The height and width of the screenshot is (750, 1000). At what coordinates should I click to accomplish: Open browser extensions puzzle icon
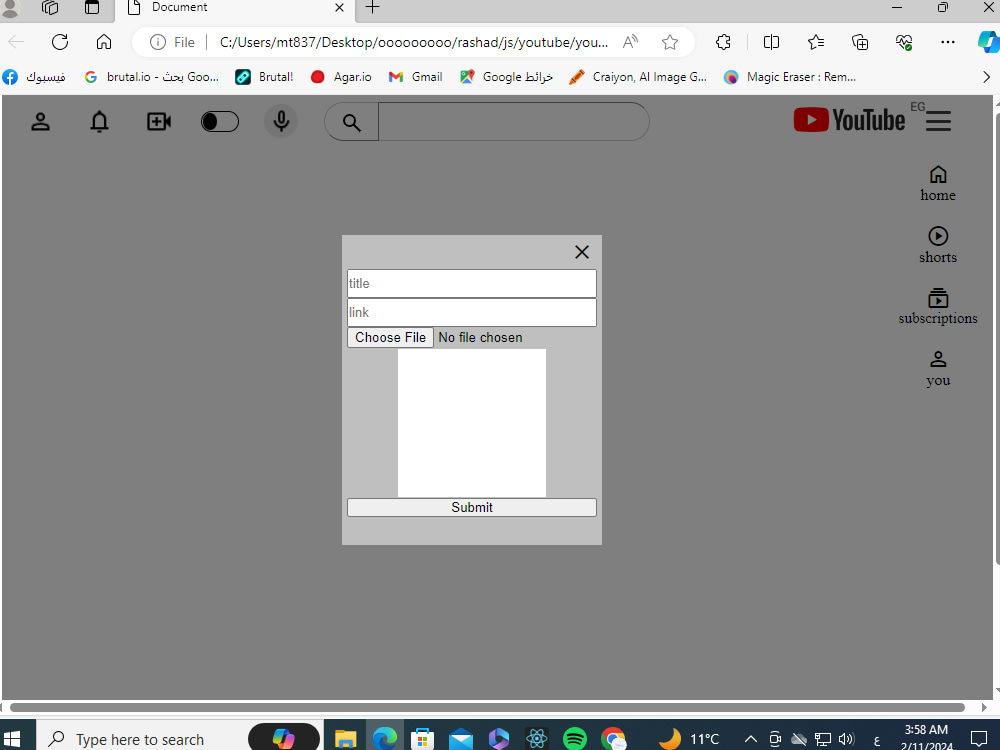point(723,42)
